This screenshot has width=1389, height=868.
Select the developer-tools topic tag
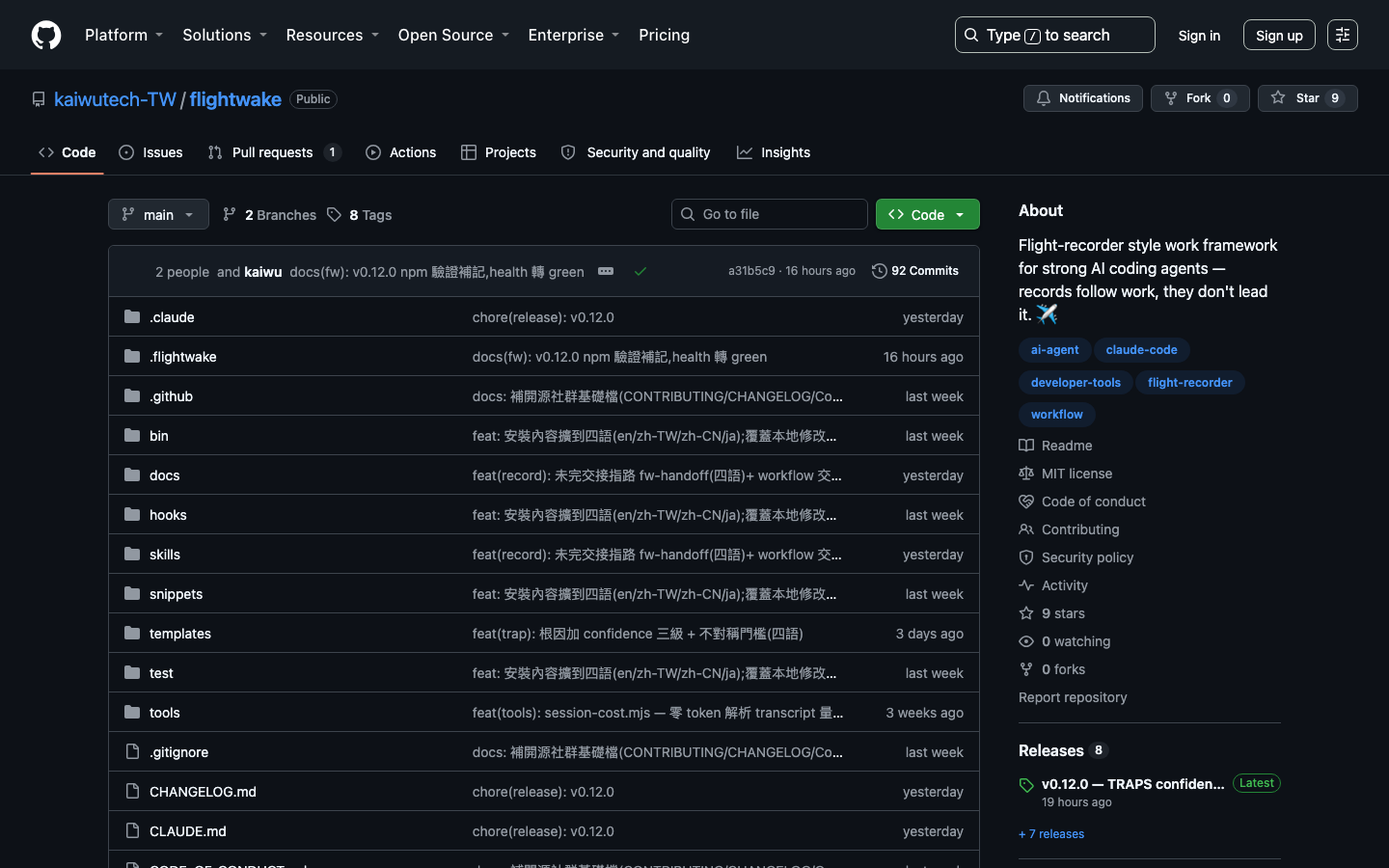coord(1076,383)
